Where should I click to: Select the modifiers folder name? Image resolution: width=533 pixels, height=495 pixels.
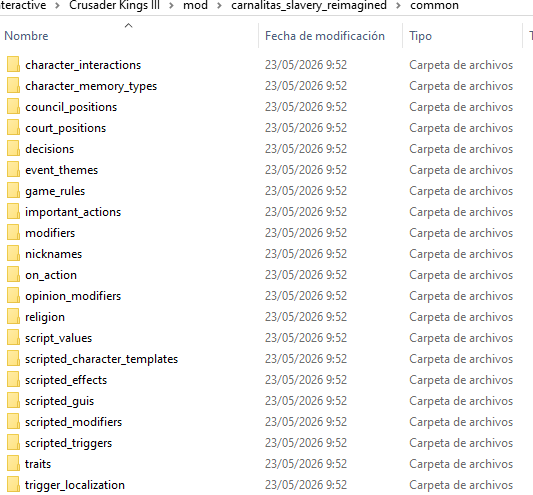click(x=50, y=233)
